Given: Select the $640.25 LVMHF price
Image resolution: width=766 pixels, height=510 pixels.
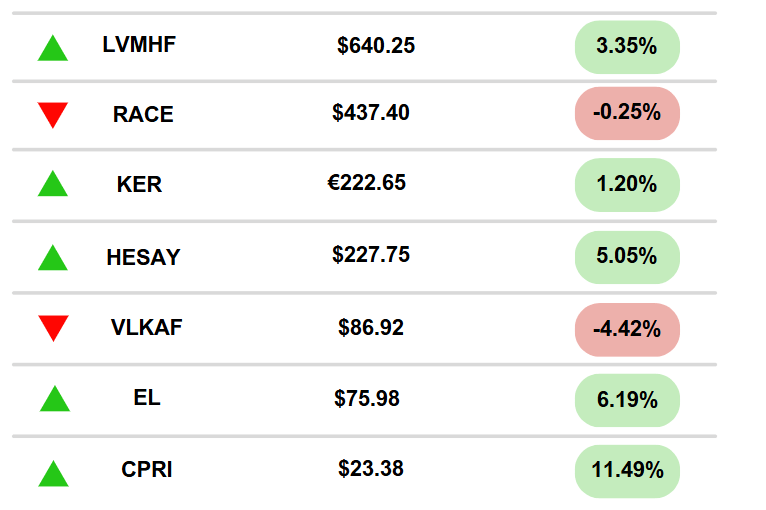Looking at the screenshot, I should coord(376,45).
